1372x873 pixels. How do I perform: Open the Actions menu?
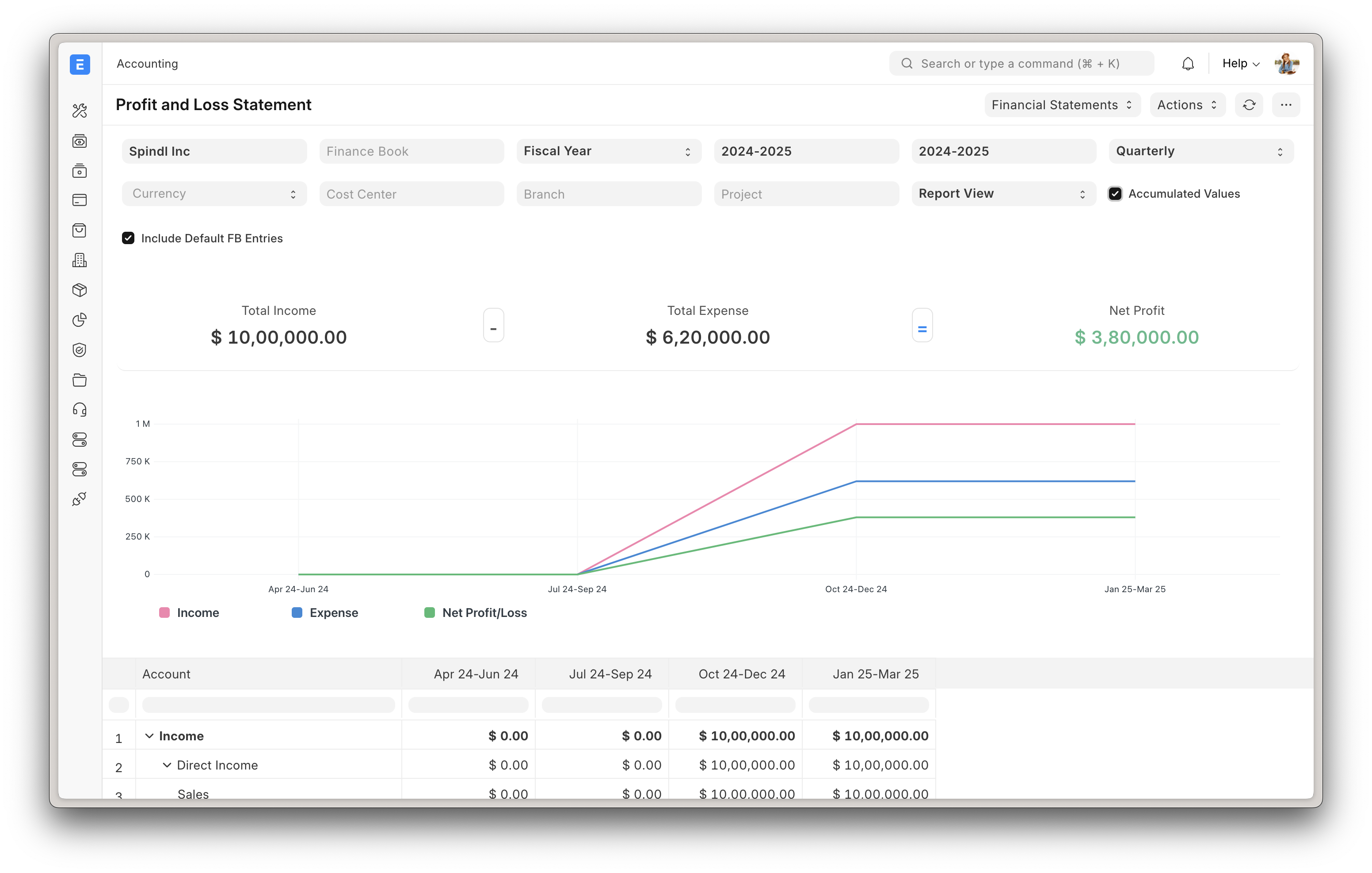tap(1187, 104)
